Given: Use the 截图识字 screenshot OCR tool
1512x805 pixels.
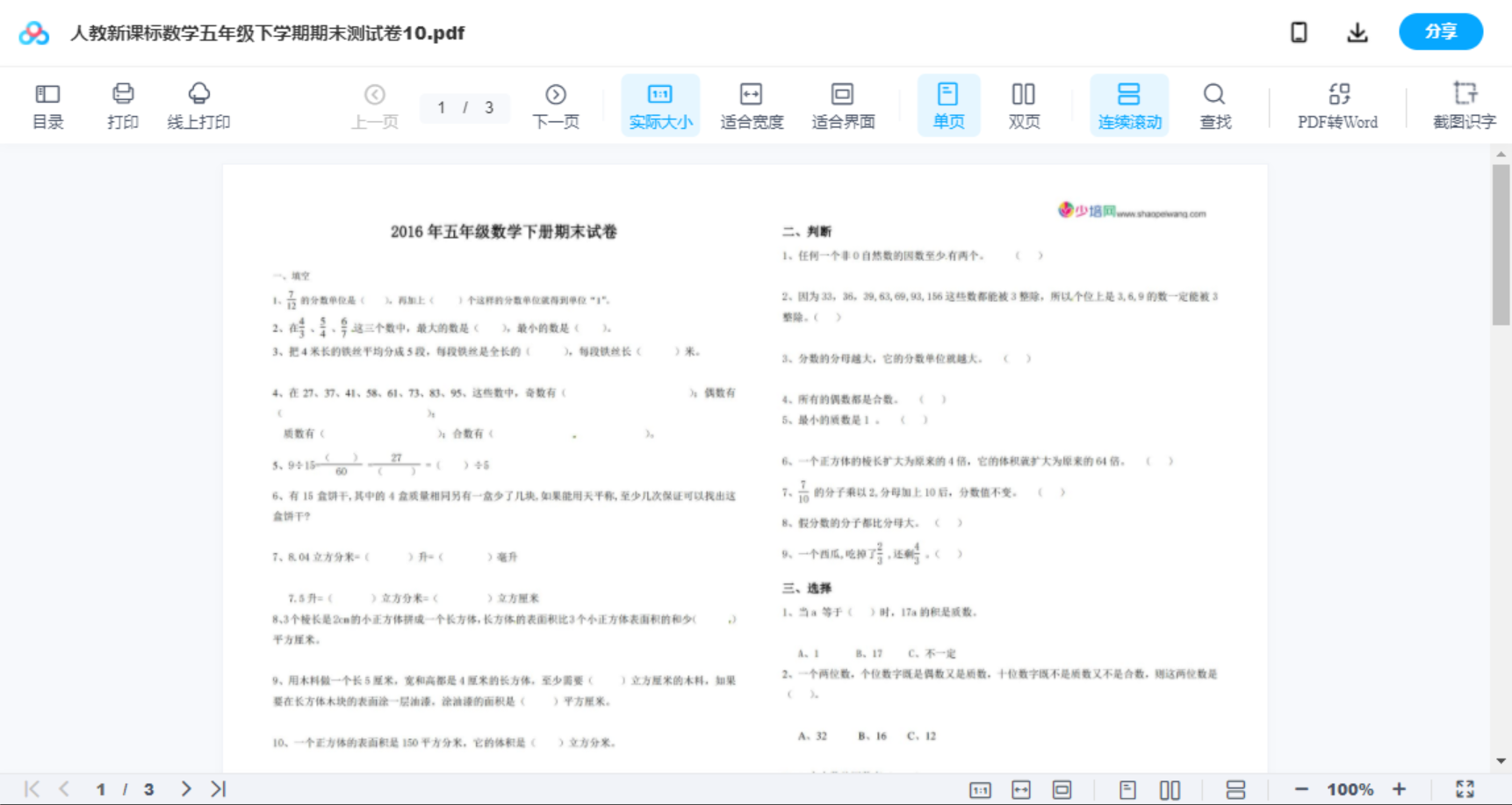Looking at the screenshot, I should pyautogui.click(x=1464, y=104).
